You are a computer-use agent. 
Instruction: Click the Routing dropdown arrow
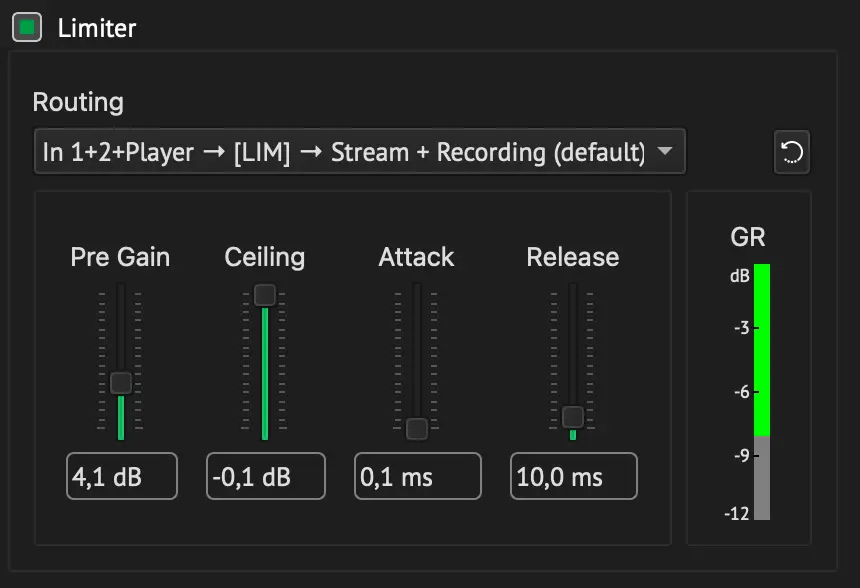665,150
